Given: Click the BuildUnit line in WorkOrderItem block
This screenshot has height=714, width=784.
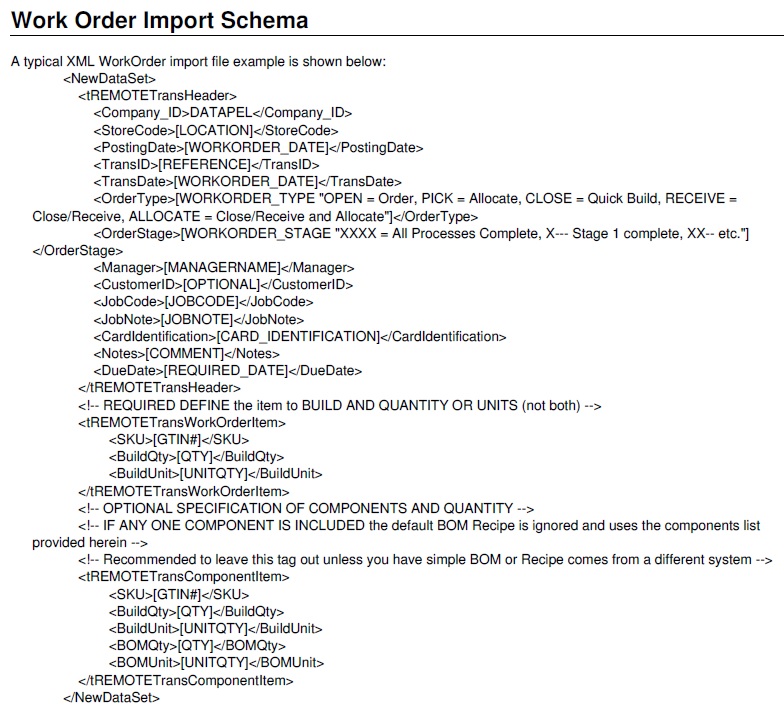Looking at the screenshot, I should coord(216,474).
